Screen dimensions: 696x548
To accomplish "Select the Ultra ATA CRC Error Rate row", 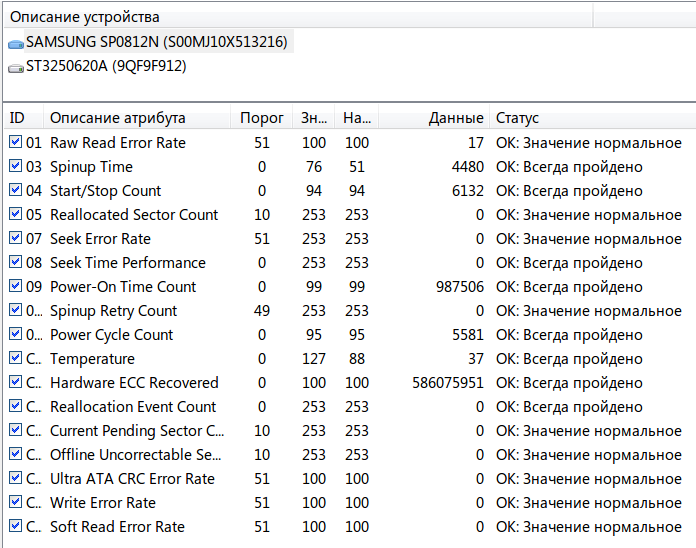I will pos(132,479).
